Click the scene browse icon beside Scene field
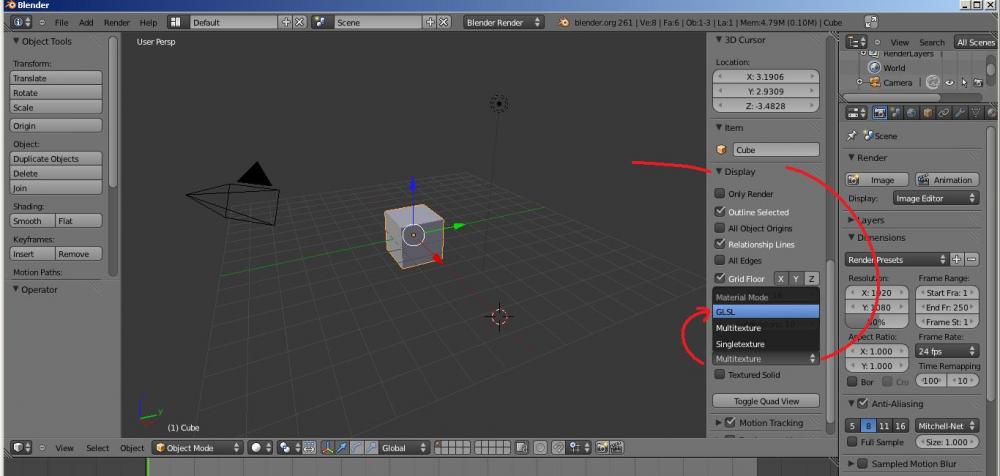Viewport: 1000px width, 476px height. (x=323, y=22)
